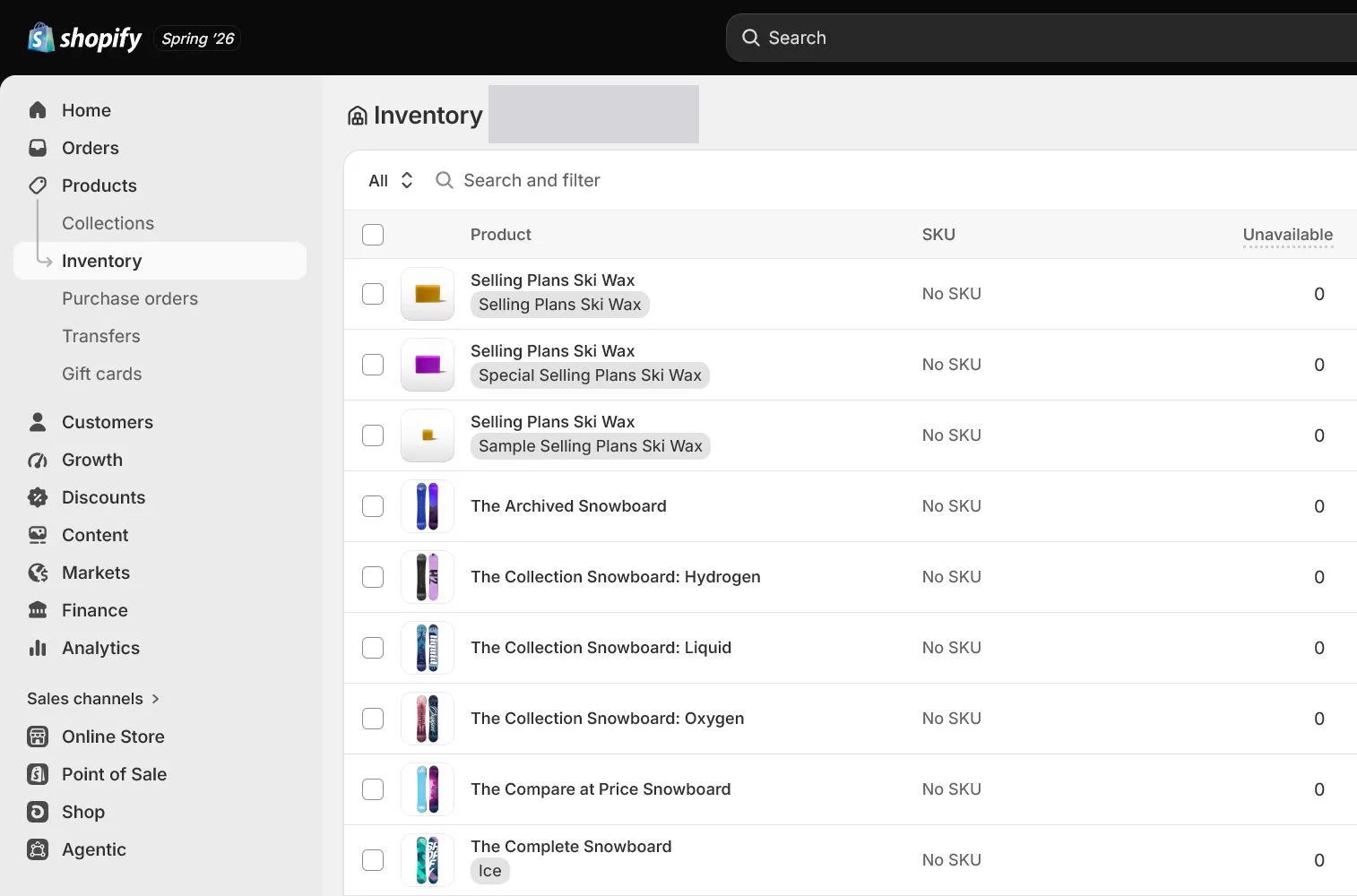Open The Compare at Price Snowboard link

pyautogui.click(x=601, y=789)
